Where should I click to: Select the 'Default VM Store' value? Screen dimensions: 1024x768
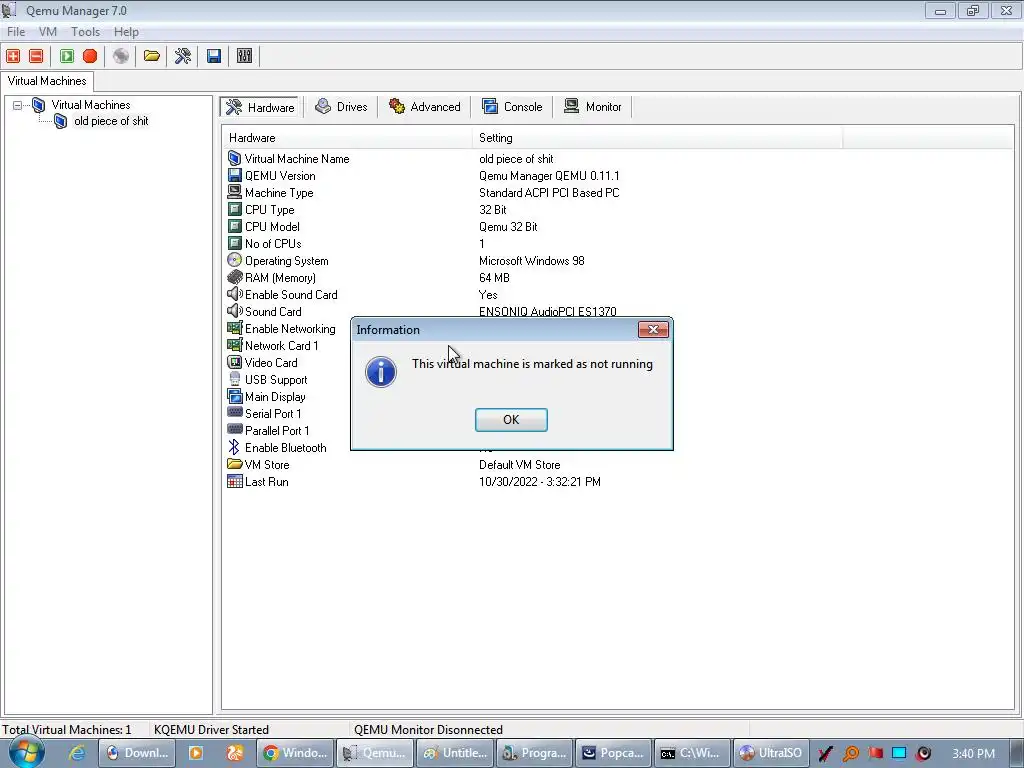pyautogui.click(x=520, y=465)
